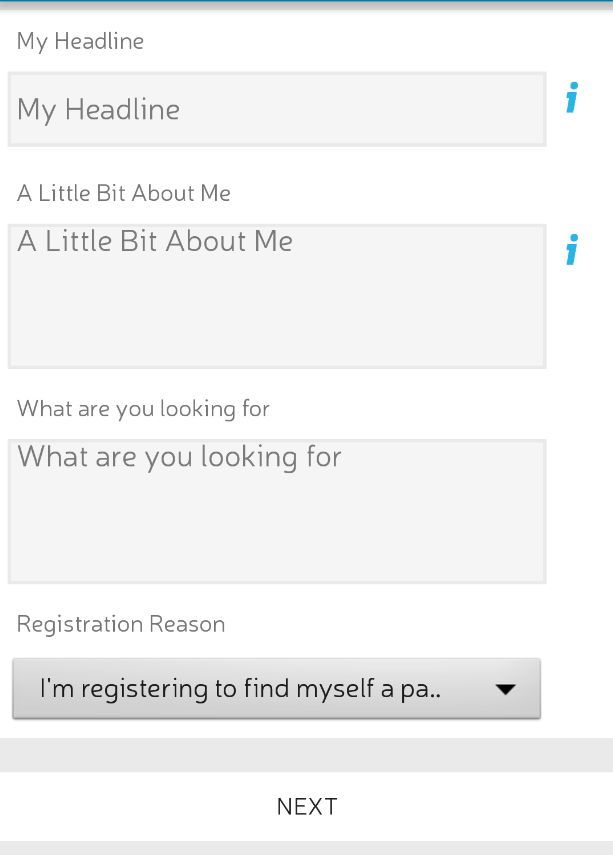Screen dimensions: 613x855
Task: Click the "My Headline" field label
Action: coord(80,41)
